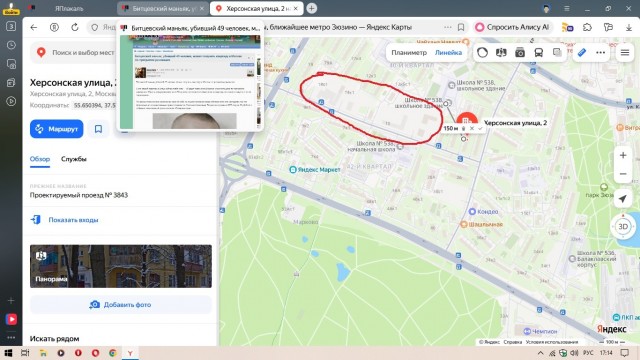Save the place with bookmark button
Viewport: 640px width, 360px height.
tap(98, 129)
